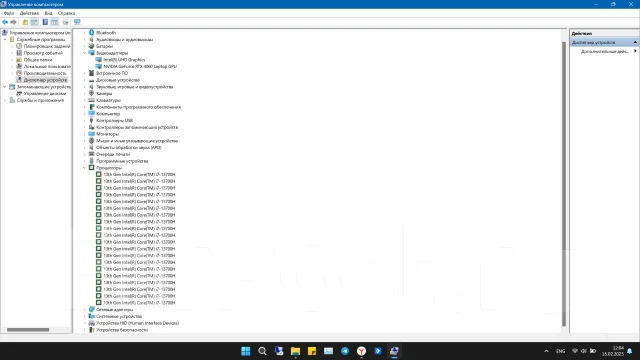Click the Камеры camera icon
Viewport: 640px width, 360px height.
(x=91, y=93)
